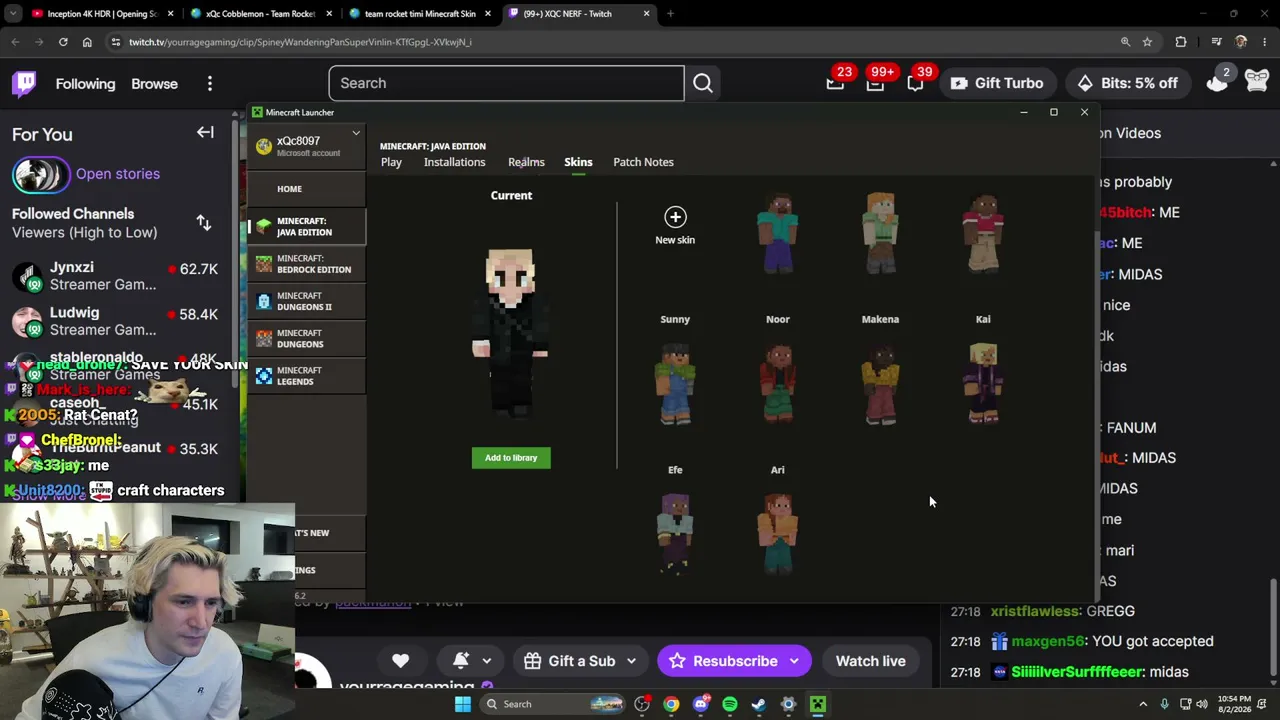
Task: Open Twitch Prime loot icon with 23 badge
Action: [x=835, y=84]
